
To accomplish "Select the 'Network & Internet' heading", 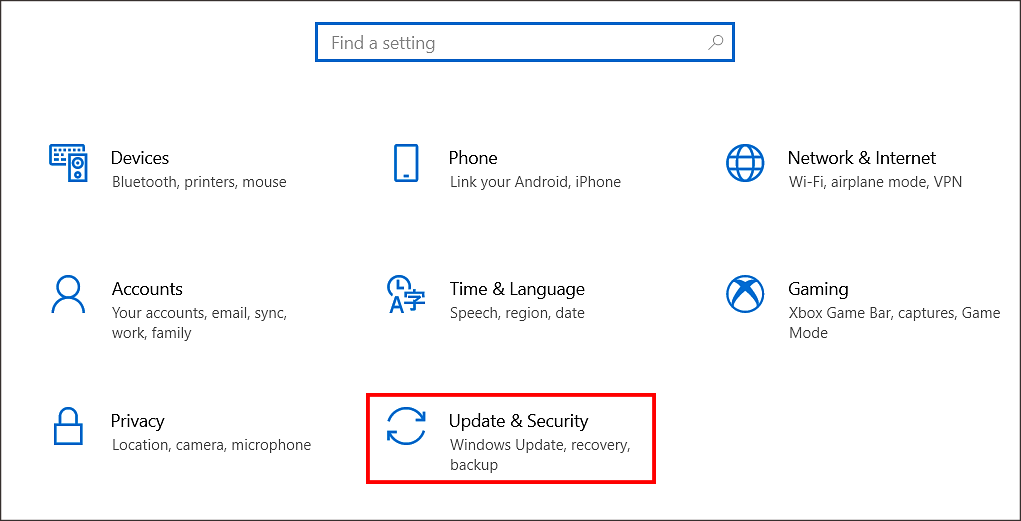I will 861,158.
